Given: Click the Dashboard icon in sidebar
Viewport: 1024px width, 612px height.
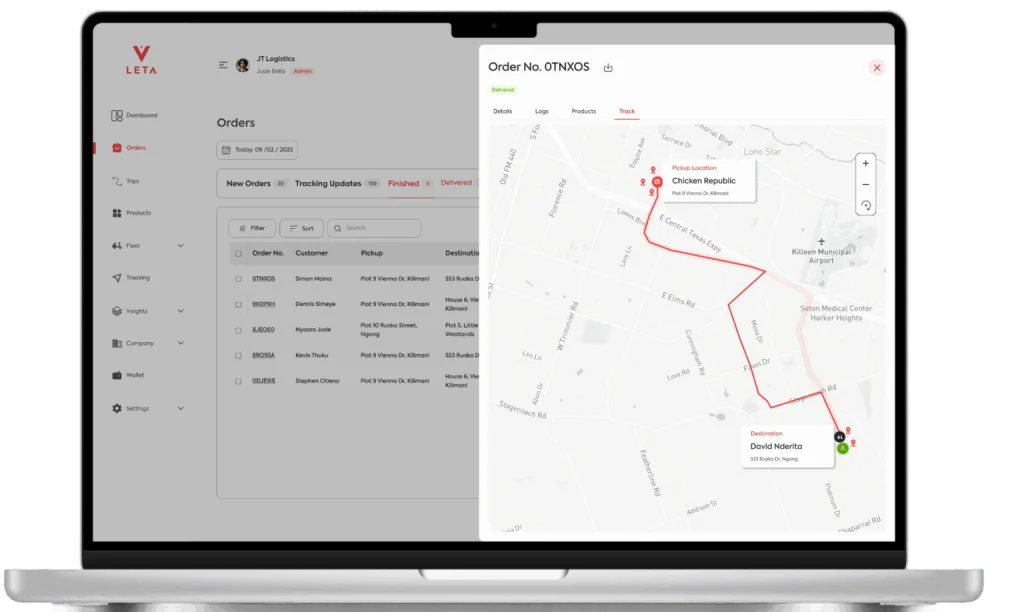Looking at the screenshot, I should click(x=117, y=116).
